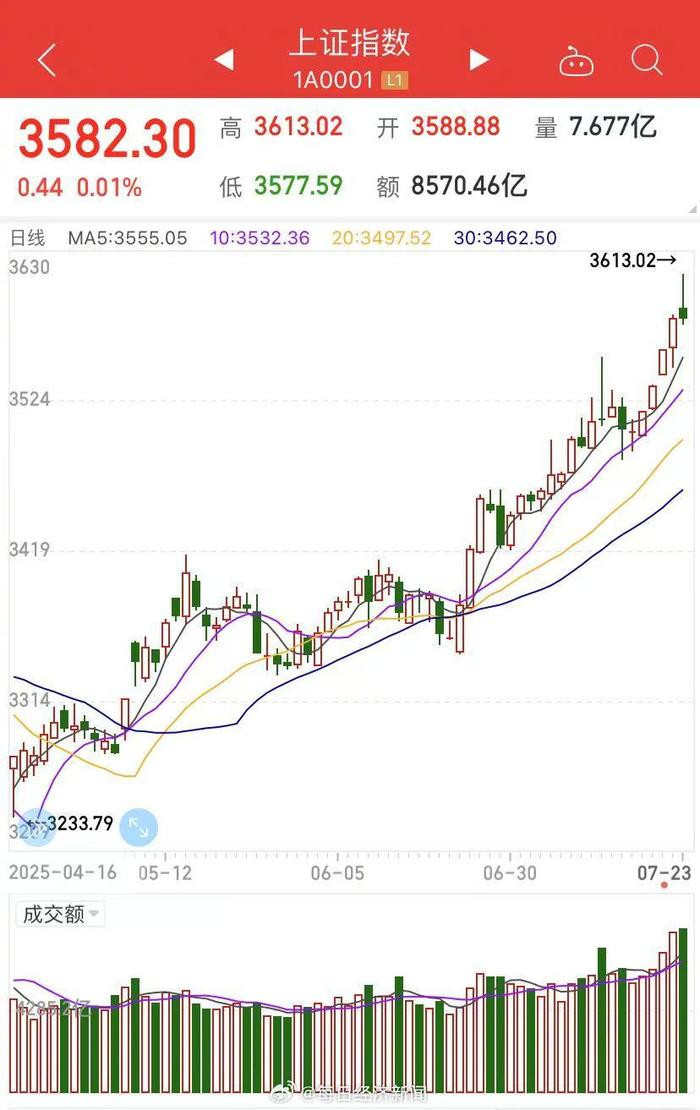Tap the navy 30:3462.50 MA label
Image resolution: width=700 pixels, height=1110 pixels.
click(x=505, y=238)
